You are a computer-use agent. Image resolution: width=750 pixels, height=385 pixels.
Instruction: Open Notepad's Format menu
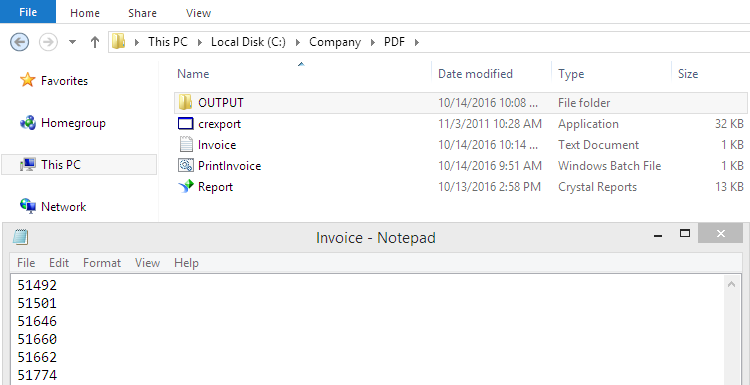click(102, 263)
